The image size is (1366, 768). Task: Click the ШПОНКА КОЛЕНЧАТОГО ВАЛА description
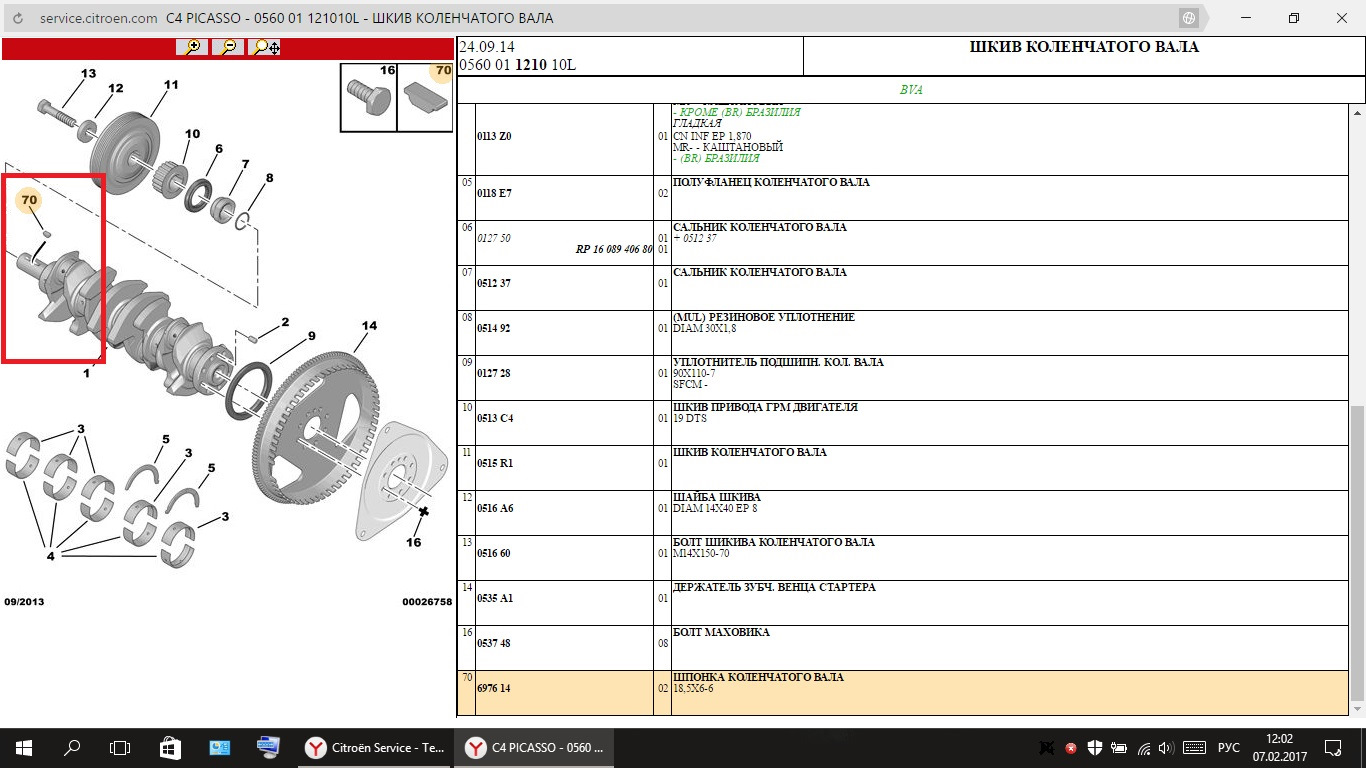(758, 677)
